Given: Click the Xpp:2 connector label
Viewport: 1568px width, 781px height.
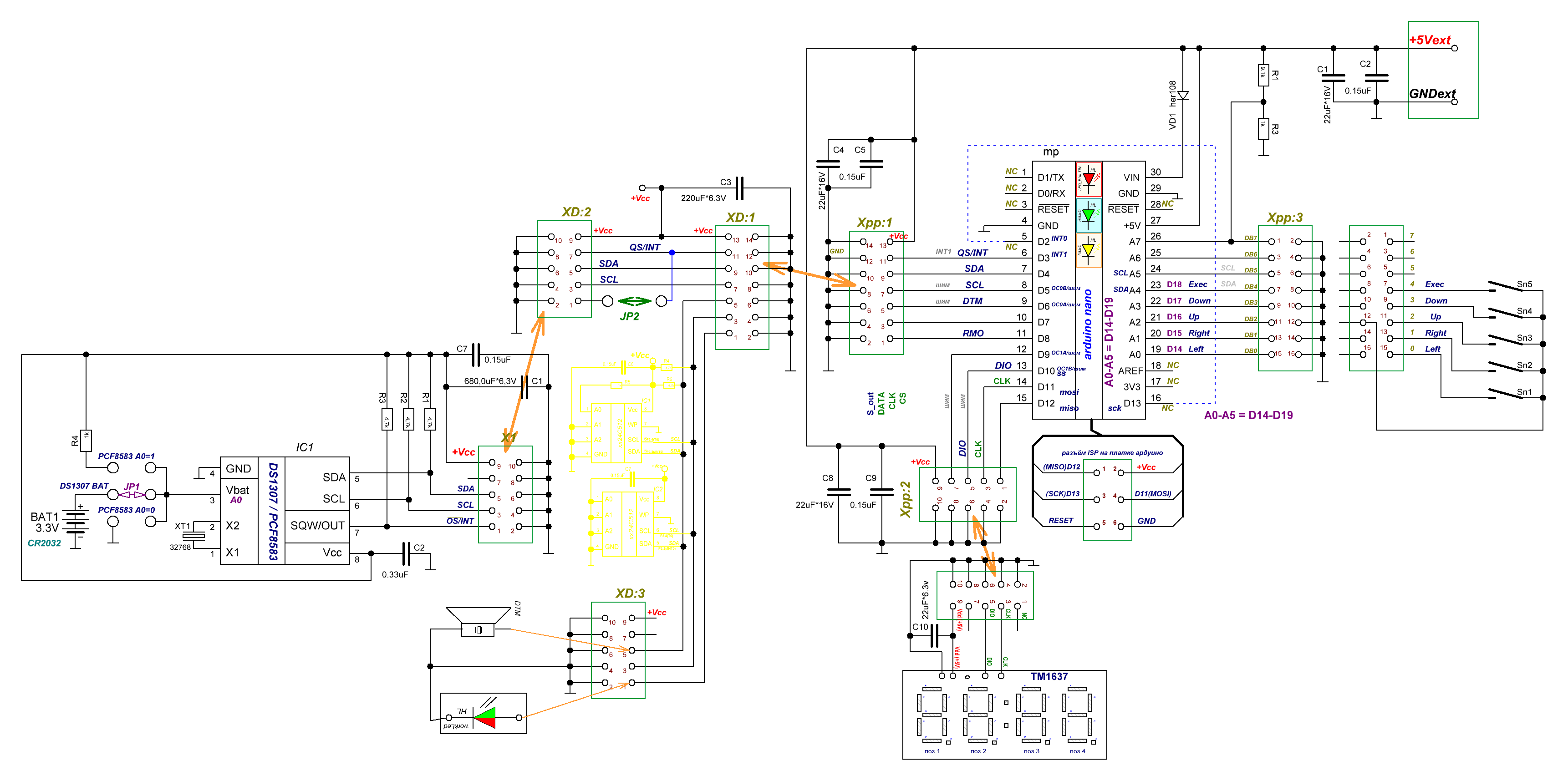Looking at the screenshot, I should pyautogui.click(x=905, y=499).
